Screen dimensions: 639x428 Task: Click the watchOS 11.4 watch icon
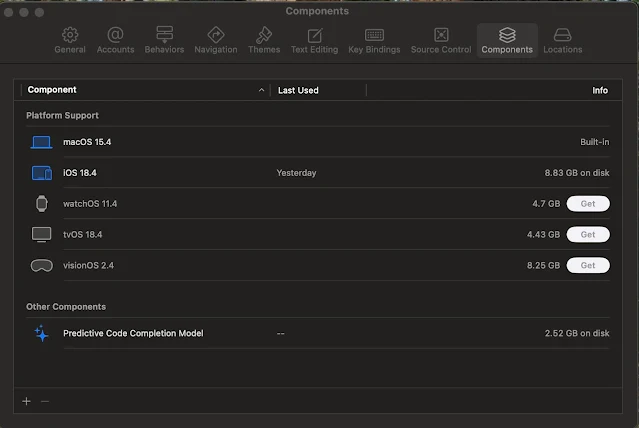(42, 203)
